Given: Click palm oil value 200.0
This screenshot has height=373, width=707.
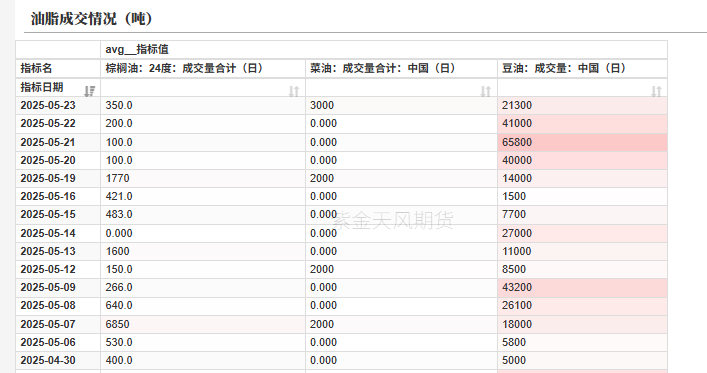Looking at the screenshot, I should tap(119, 124).
